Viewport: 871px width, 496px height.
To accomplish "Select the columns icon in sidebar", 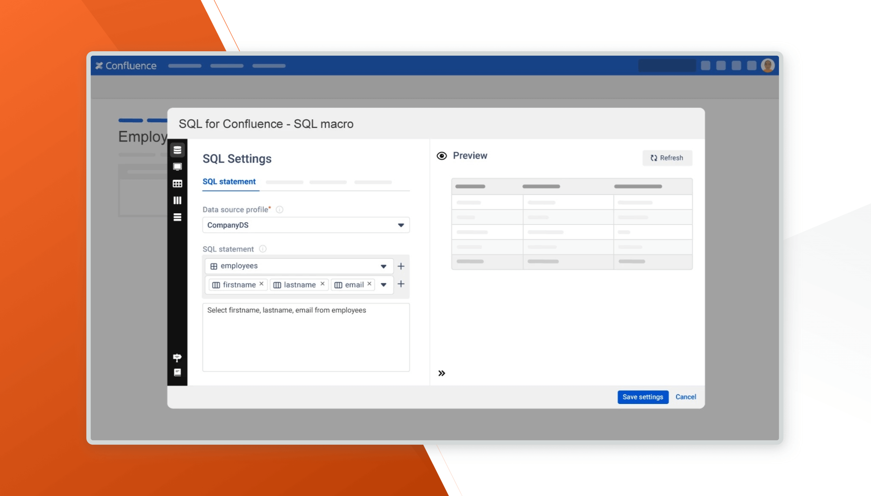I will click(177, 201).
